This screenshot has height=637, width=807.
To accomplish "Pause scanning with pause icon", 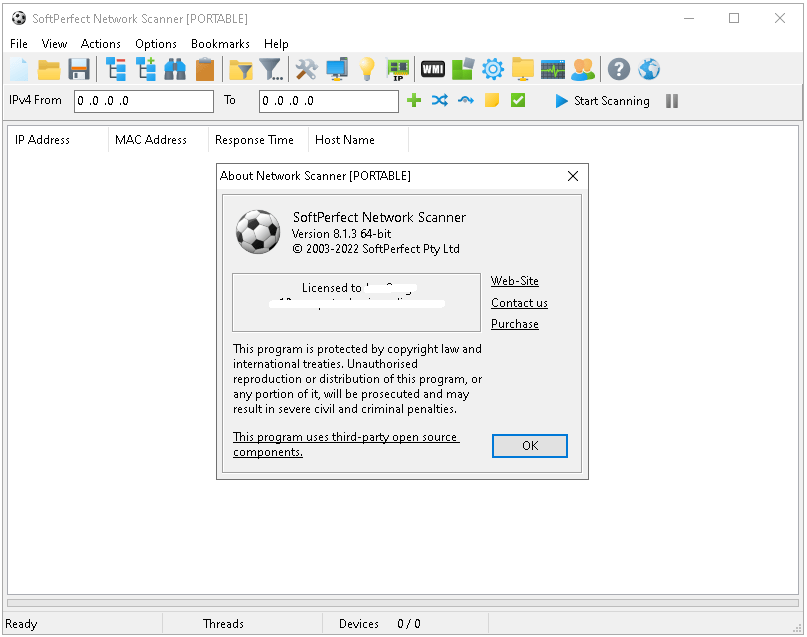I will (672, 101).
